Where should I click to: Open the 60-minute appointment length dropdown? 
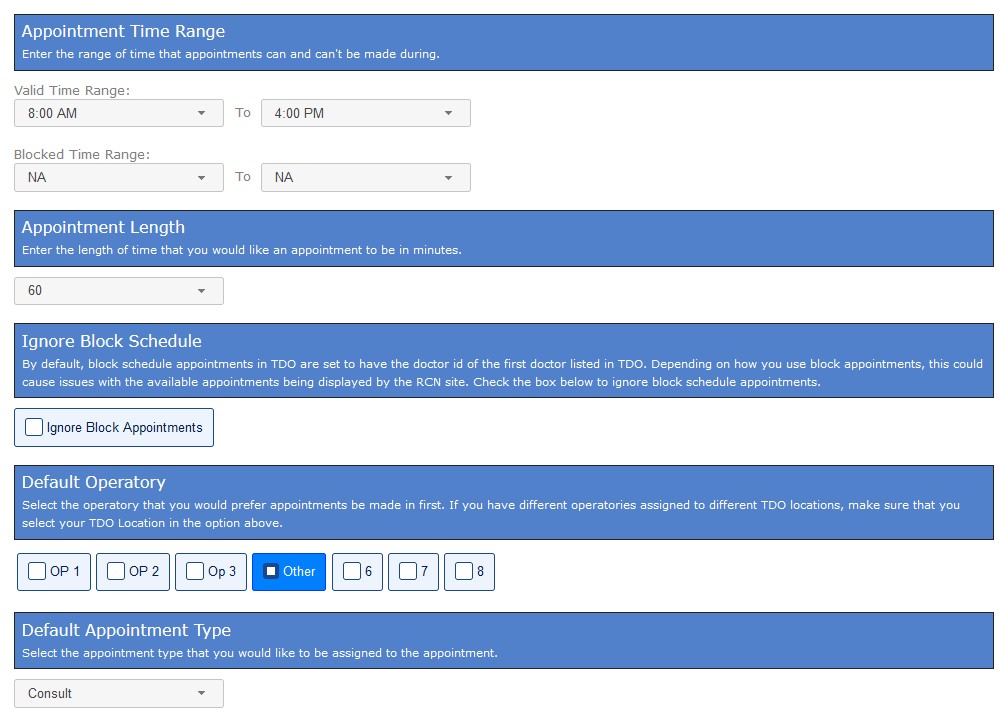pyautogui.click(x=118, y=291)
